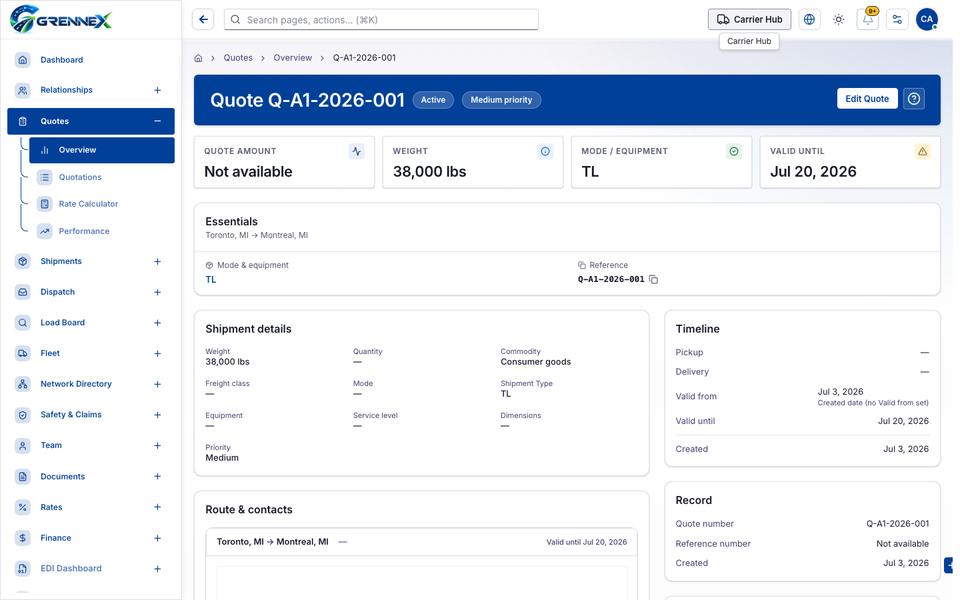Open the CA user avatar menu
The width and height of the screenshot is (960, 600).
click(927, 20)
